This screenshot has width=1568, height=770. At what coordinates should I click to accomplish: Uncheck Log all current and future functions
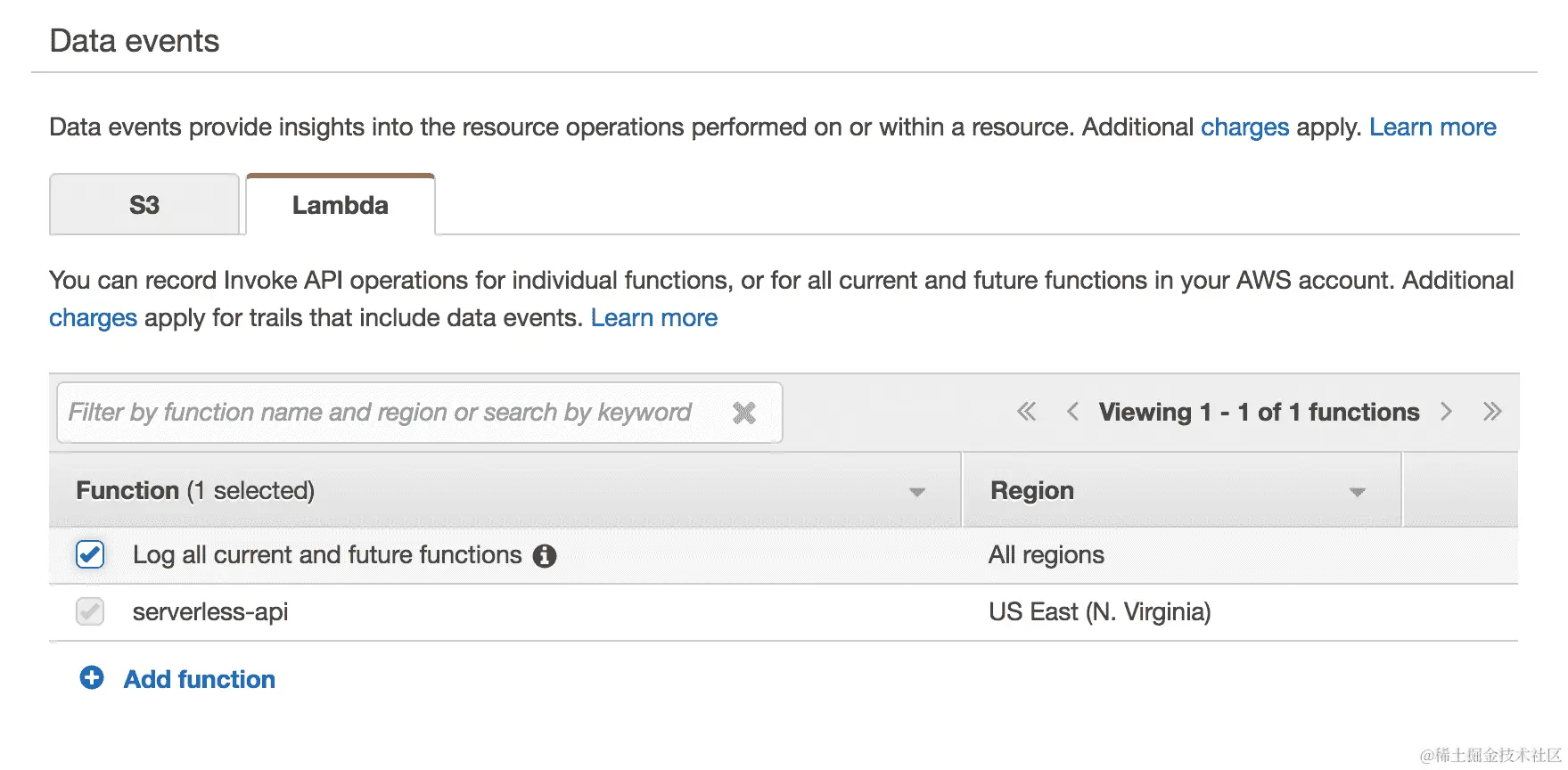(x=90, y=554)
